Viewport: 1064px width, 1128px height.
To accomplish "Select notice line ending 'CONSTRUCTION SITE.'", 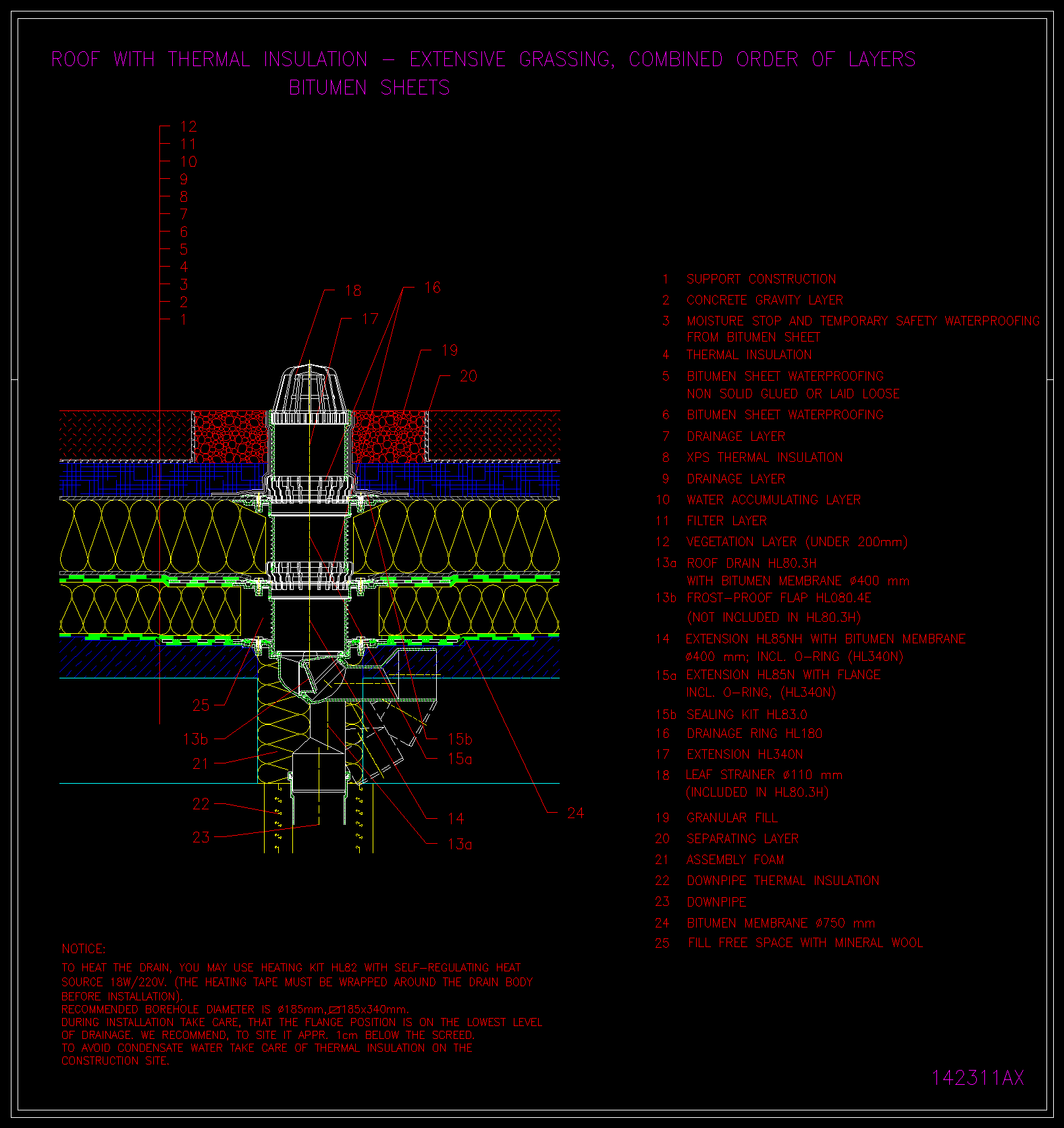I will [115, 1060].
